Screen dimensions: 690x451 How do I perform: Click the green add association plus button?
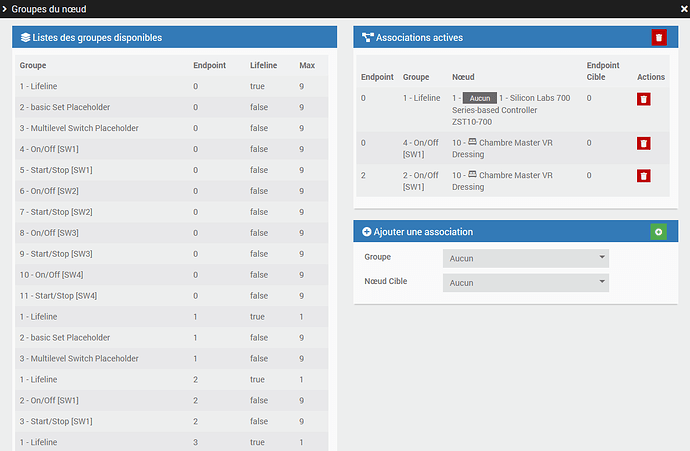point(658,231)
